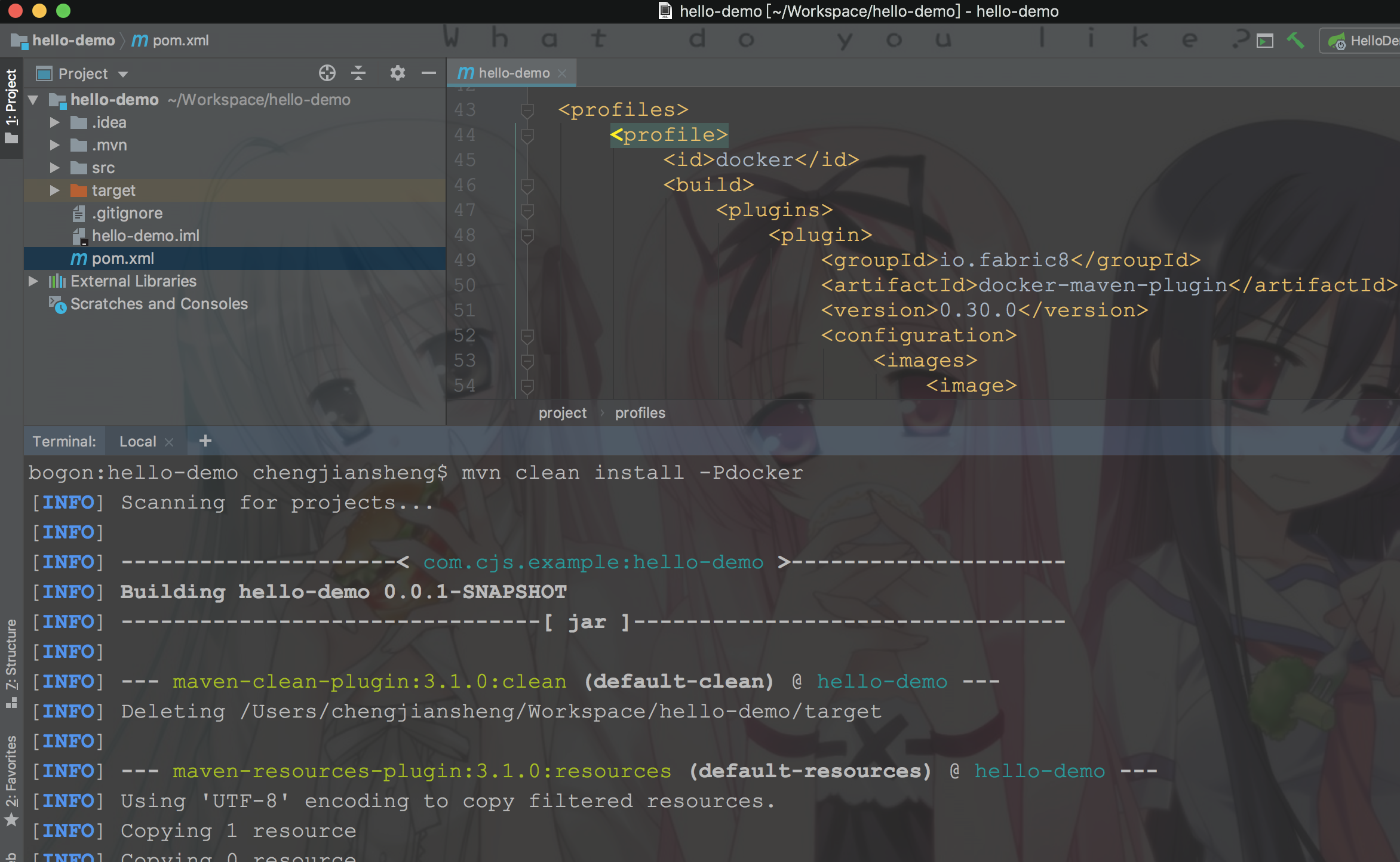Click the collapse all icon in Project panel
The width and height of the screenshot is (1400, 862).
358,73
